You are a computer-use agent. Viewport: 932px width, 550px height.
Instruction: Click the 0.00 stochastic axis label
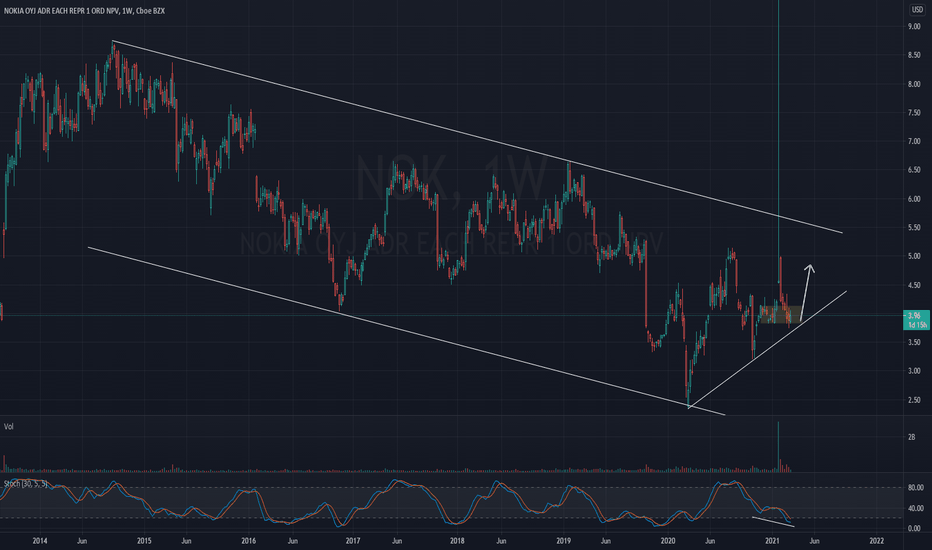(914, 528)
